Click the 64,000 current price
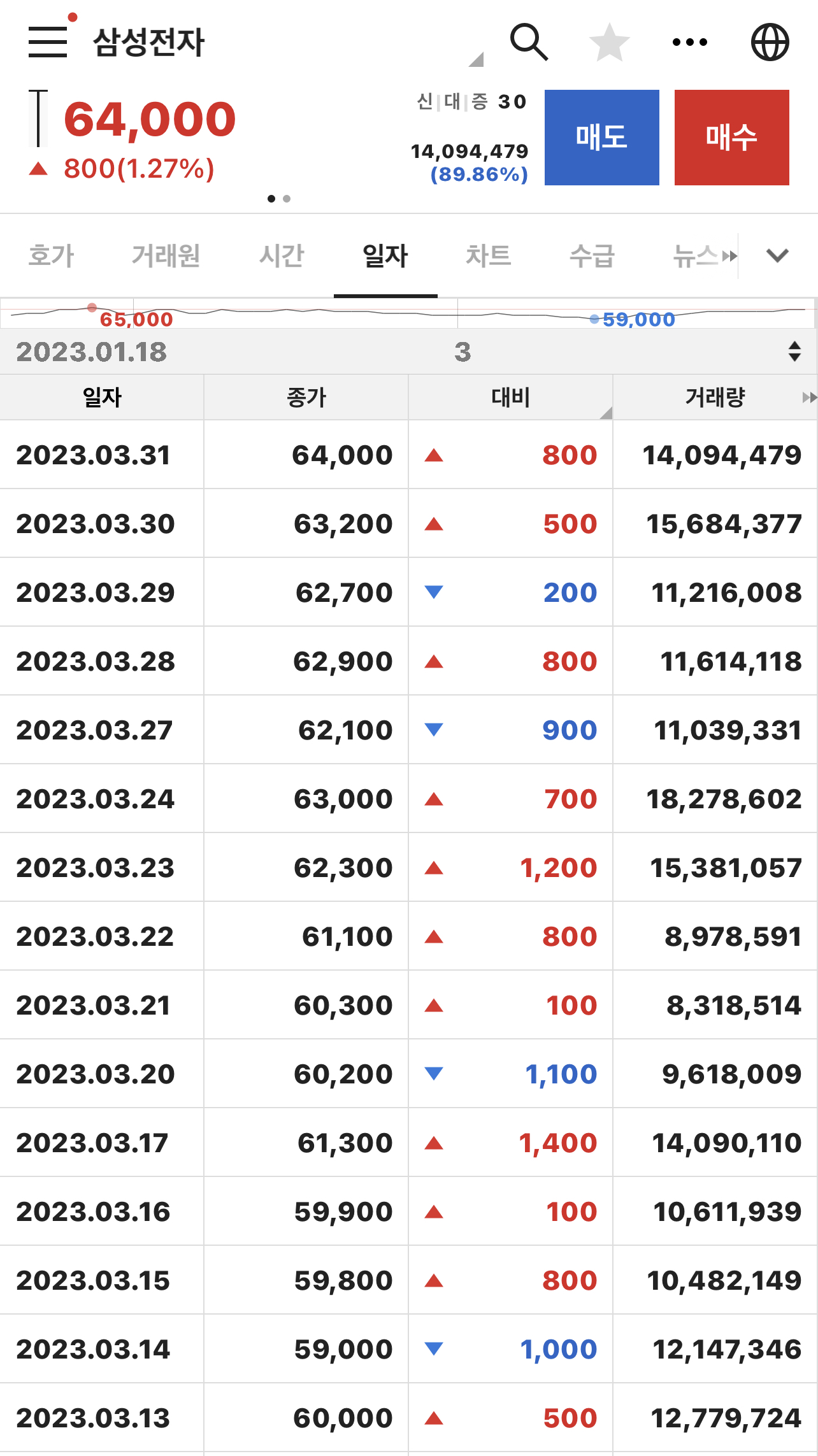818x1456 pixels. [x=150, y=119]
